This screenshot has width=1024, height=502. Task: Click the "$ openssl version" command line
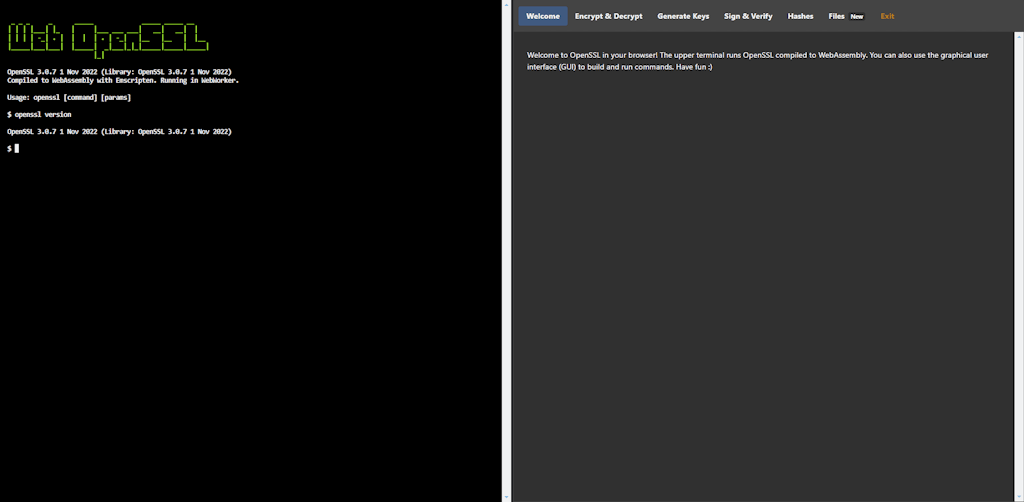pyautogui.click(x=39, y=114)
